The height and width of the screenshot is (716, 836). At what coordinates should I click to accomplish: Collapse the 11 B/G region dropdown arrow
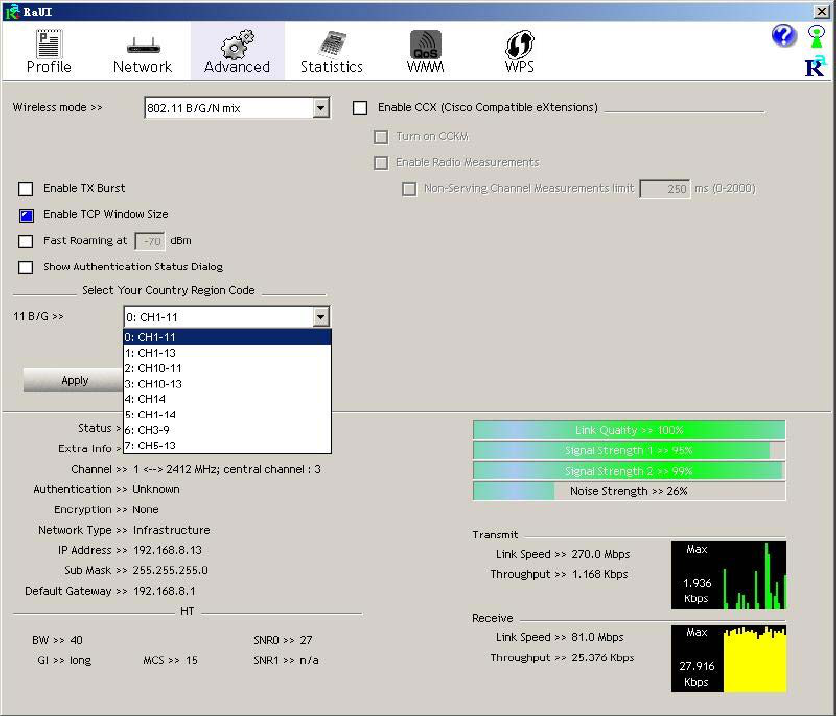point(320,317)
